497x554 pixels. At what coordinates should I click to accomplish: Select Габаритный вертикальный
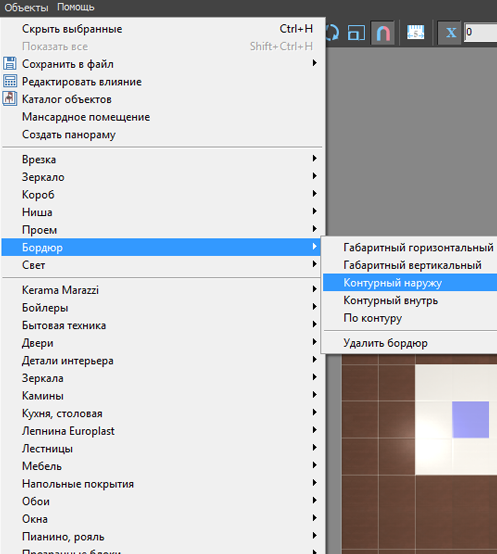(410, 265)
